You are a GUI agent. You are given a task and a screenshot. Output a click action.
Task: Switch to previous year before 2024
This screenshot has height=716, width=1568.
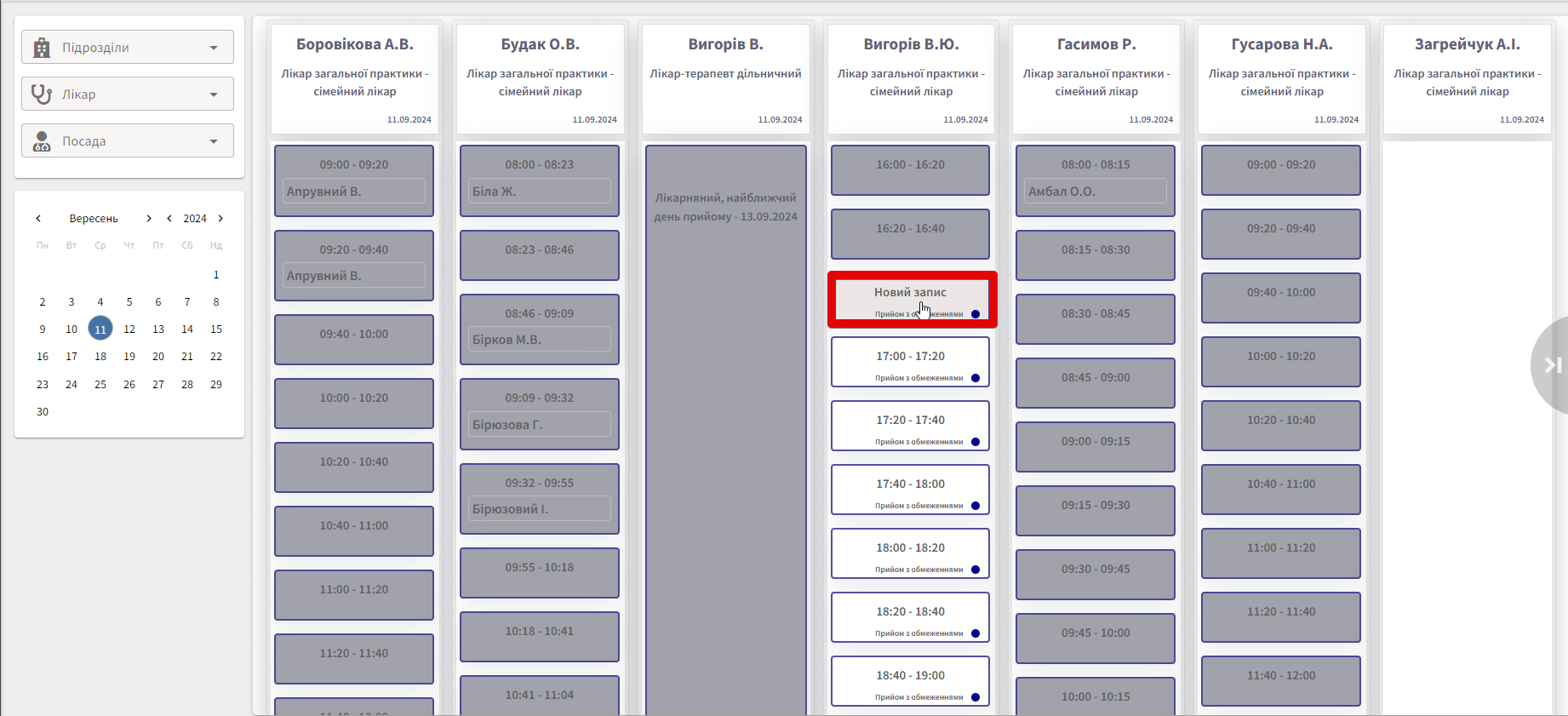[x=169, y=219]
